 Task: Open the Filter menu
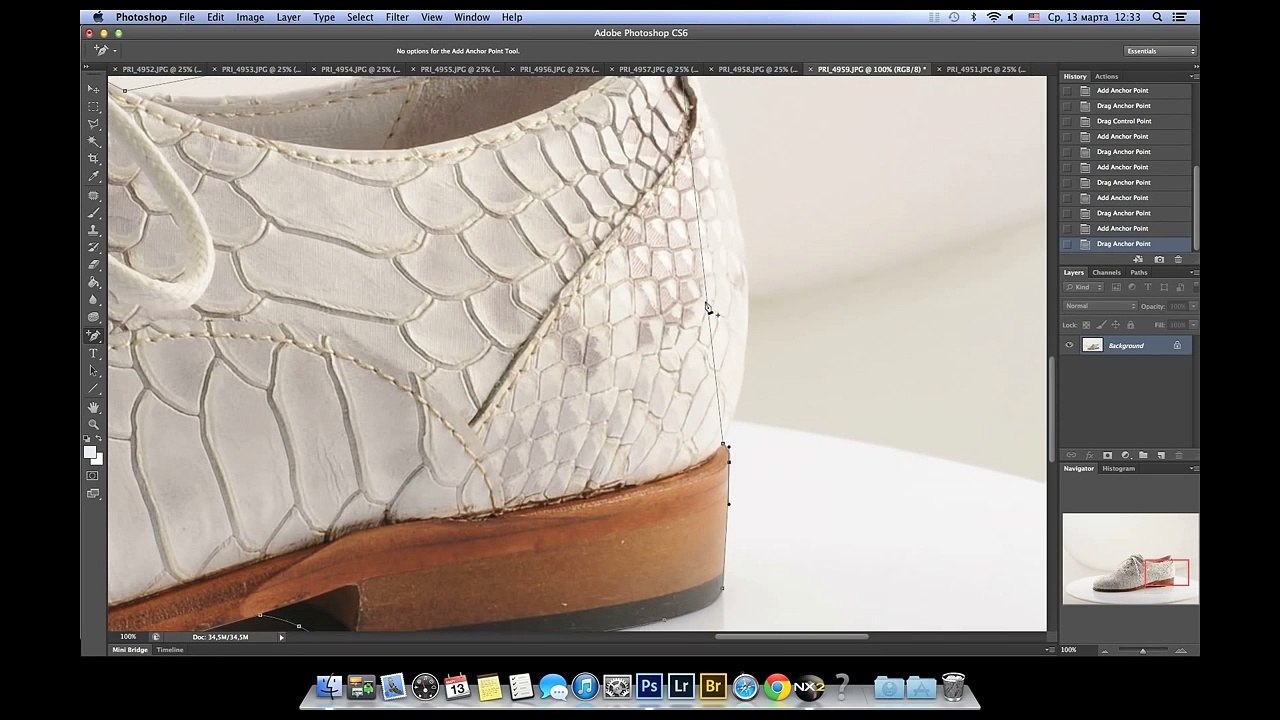(x=397, y=17)
